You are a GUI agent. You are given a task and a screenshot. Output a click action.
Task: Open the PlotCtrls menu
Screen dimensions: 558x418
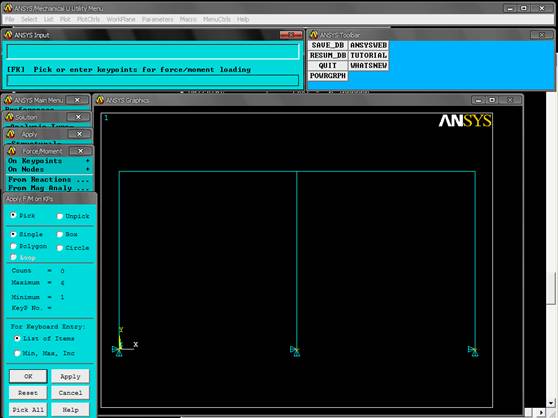88,19
